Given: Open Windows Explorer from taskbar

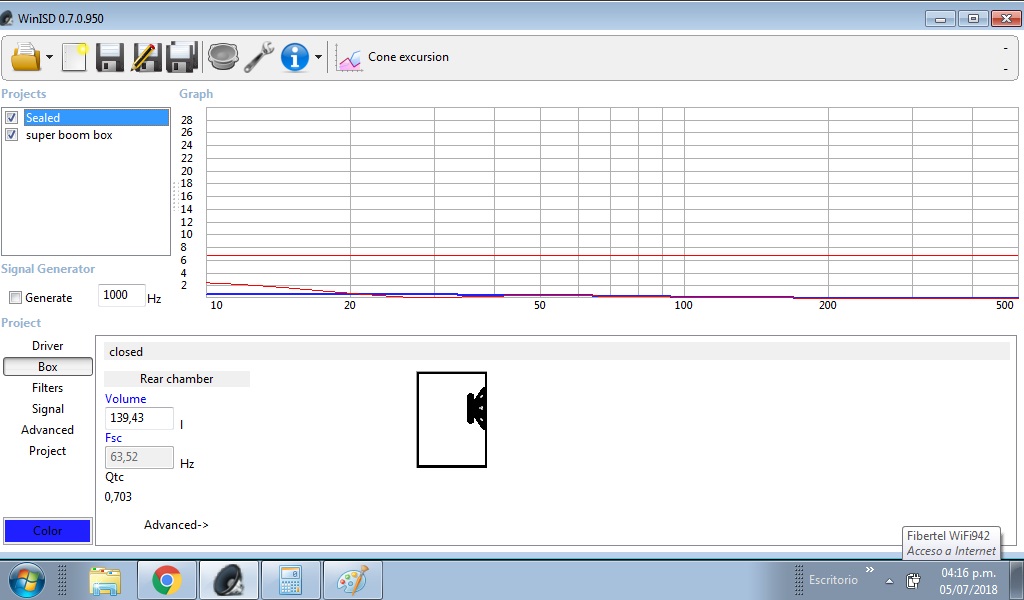Looking at the screenshot, I should (x=105, y=580).
